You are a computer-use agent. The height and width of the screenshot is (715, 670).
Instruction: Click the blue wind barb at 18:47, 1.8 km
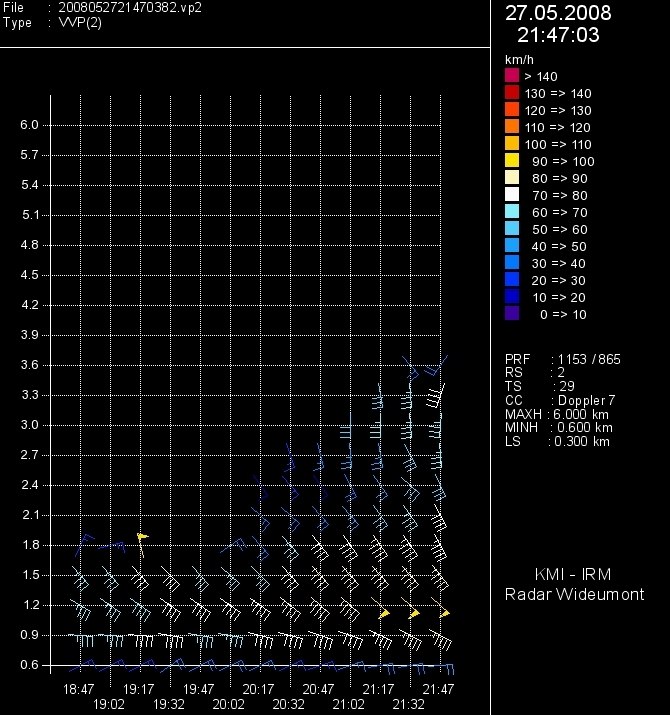[x=84, y=545]
